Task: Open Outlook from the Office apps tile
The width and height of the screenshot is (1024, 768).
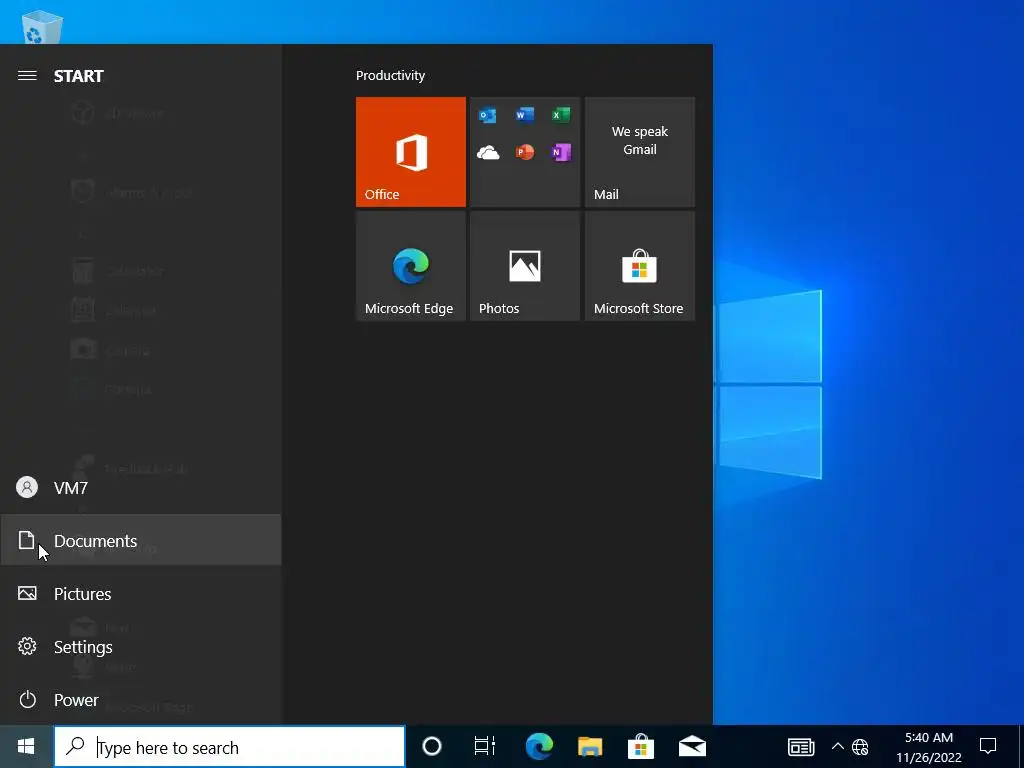Action: click(x=488, y=116)
